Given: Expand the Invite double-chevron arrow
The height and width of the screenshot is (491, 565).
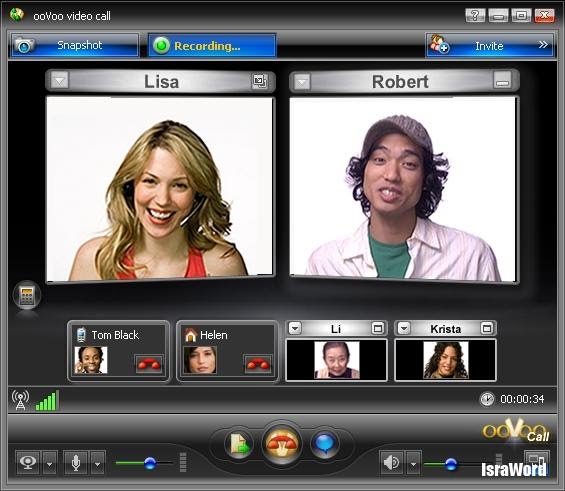Looking at the screenshot, I should [543, 45].
